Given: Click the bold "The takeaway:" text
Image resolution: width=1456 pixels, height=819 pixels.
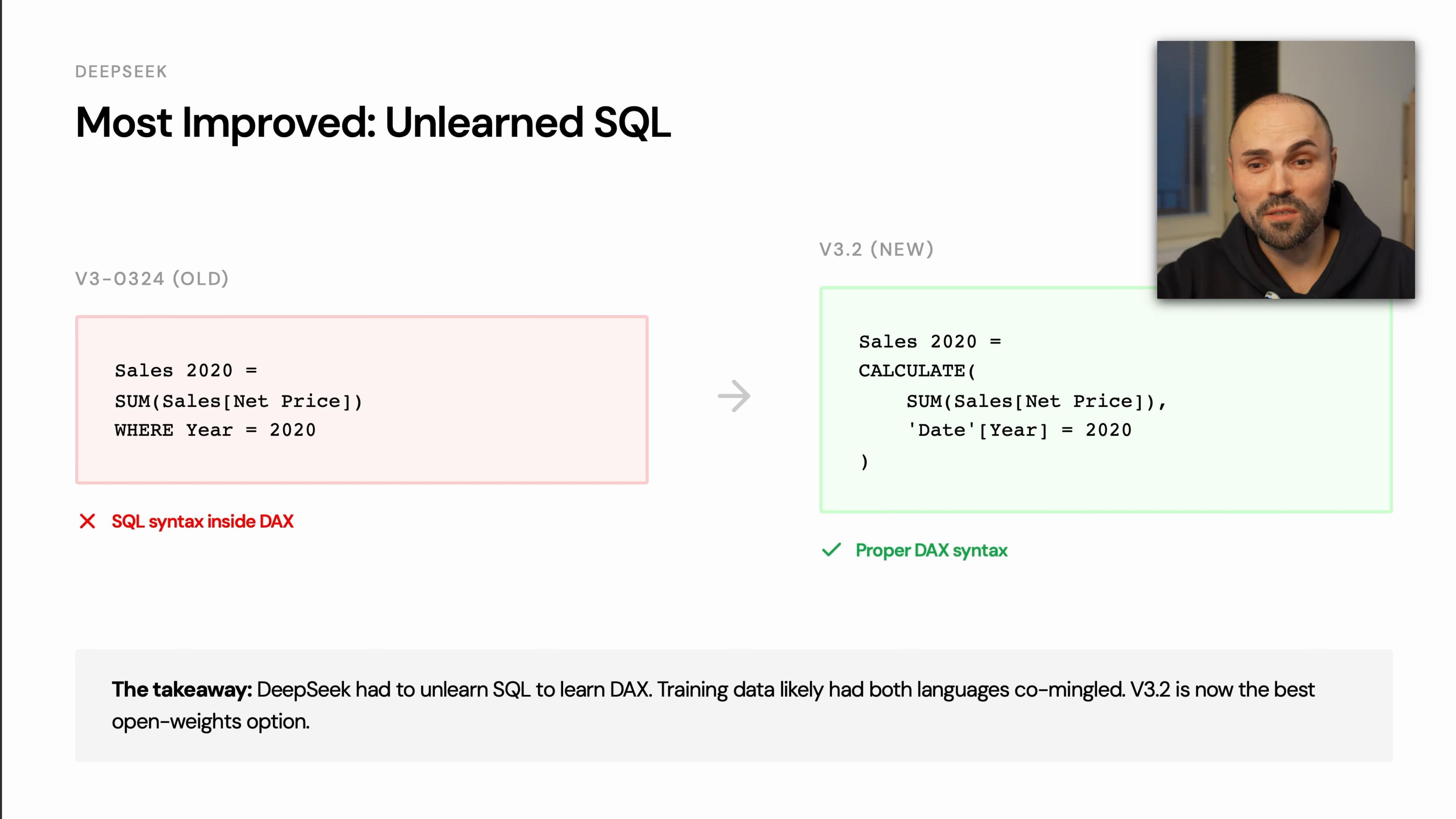Looking at the screenshot, I should click(182, 690).
